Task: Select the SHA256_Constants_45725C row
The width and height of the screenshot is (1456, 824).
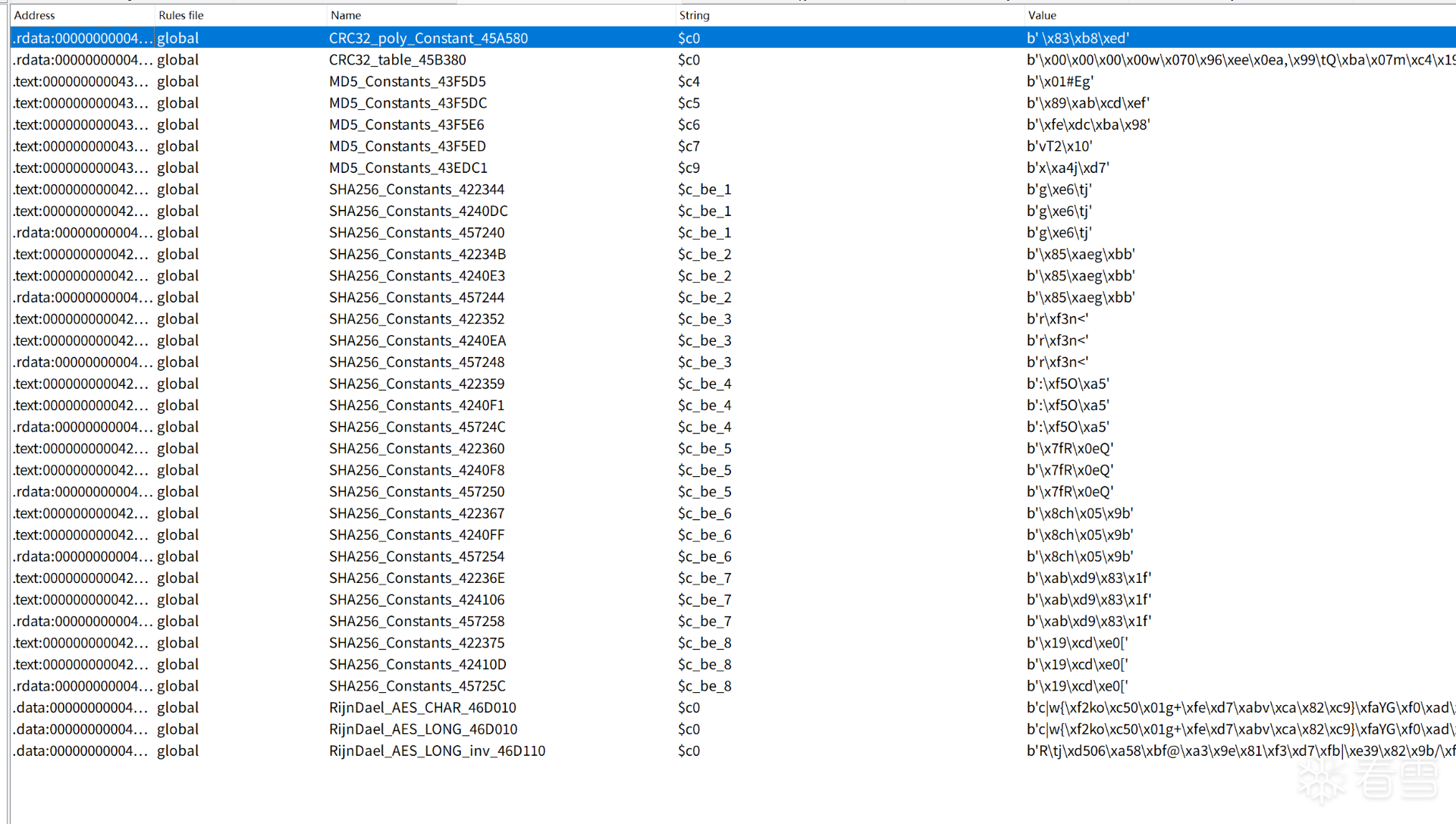Action: pos(417,686)
